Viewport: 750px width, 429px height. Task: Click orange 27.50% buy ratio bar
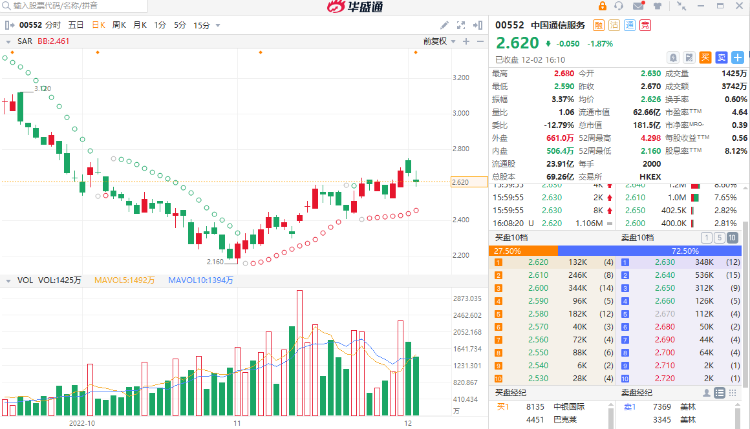[x=523, y=251]
